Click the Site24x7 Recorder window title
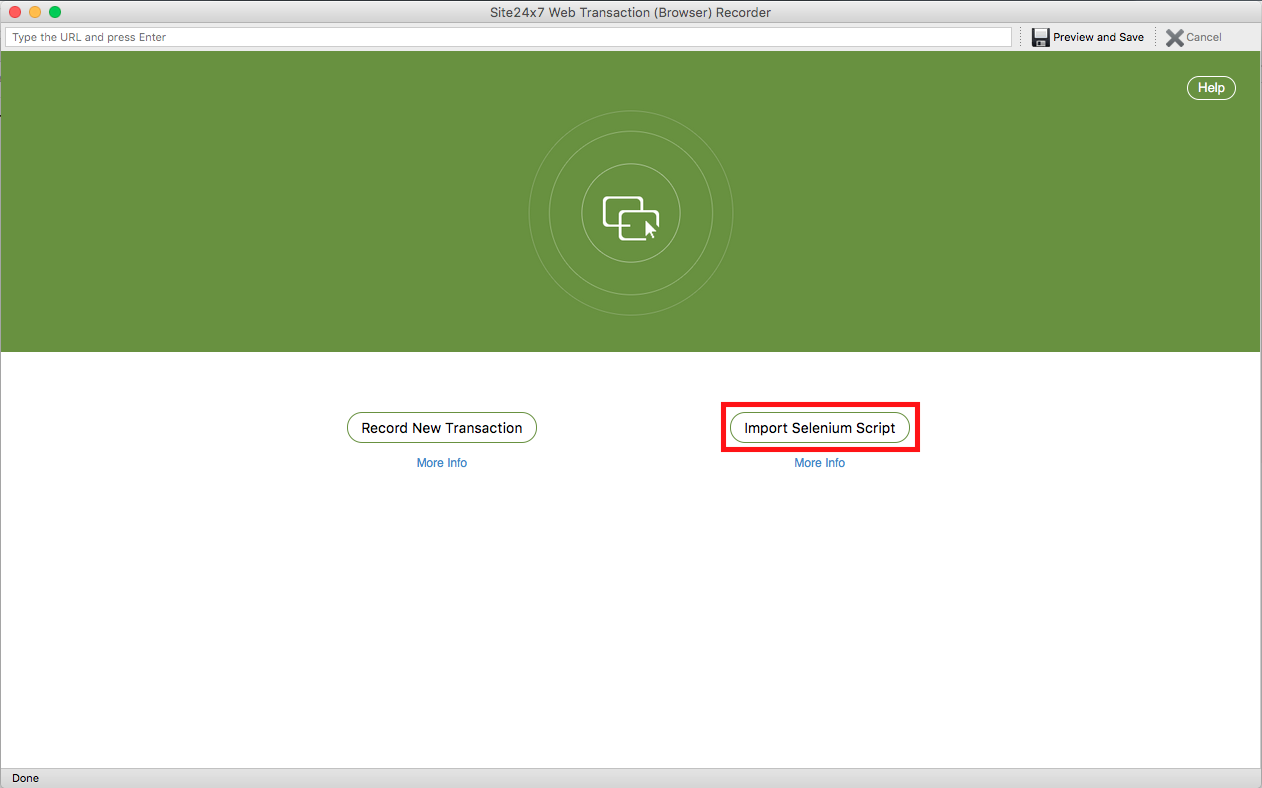 click(x=631, y=12)
